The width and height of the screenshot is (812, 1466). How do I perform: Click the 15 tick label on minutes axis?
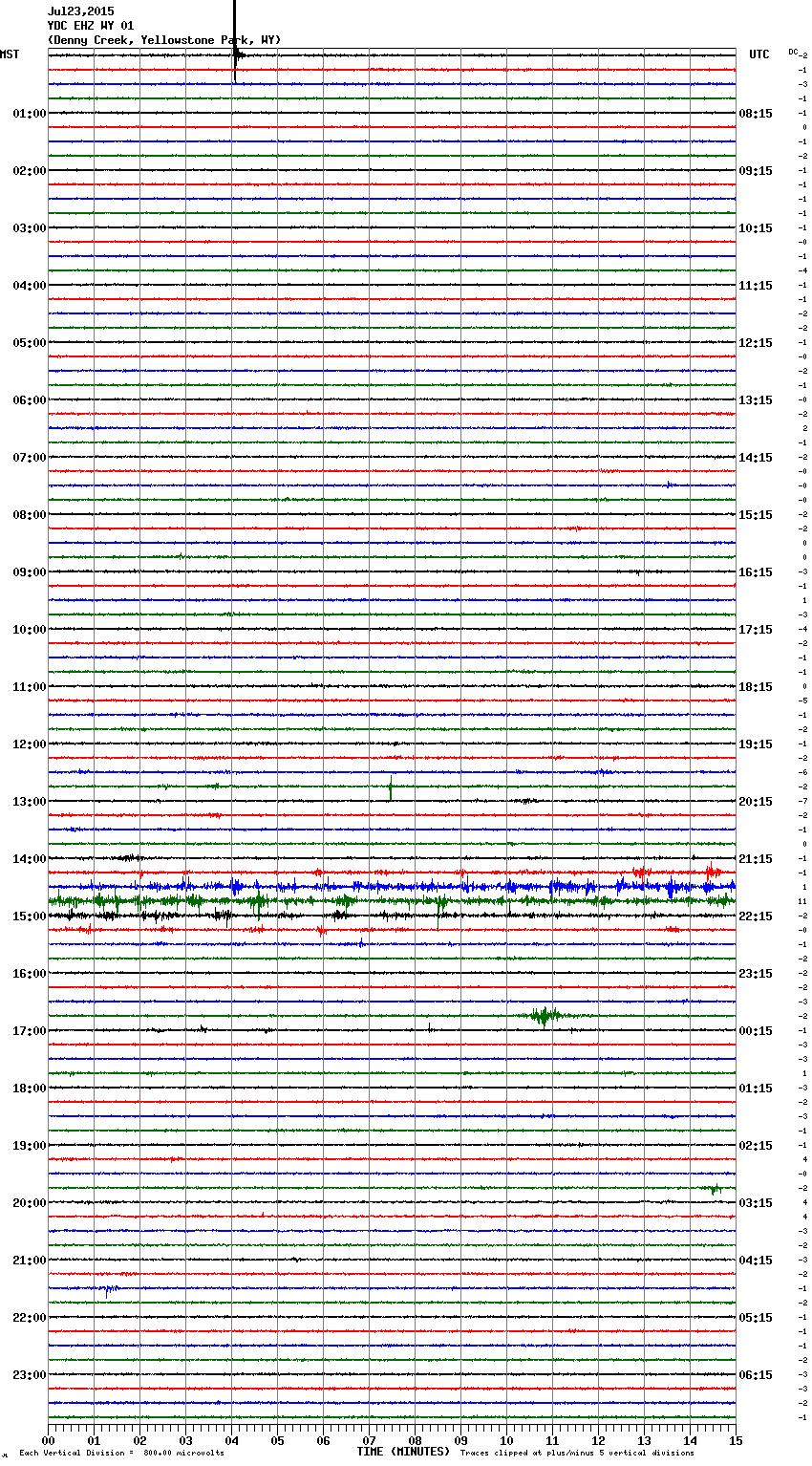point(736,1440)
